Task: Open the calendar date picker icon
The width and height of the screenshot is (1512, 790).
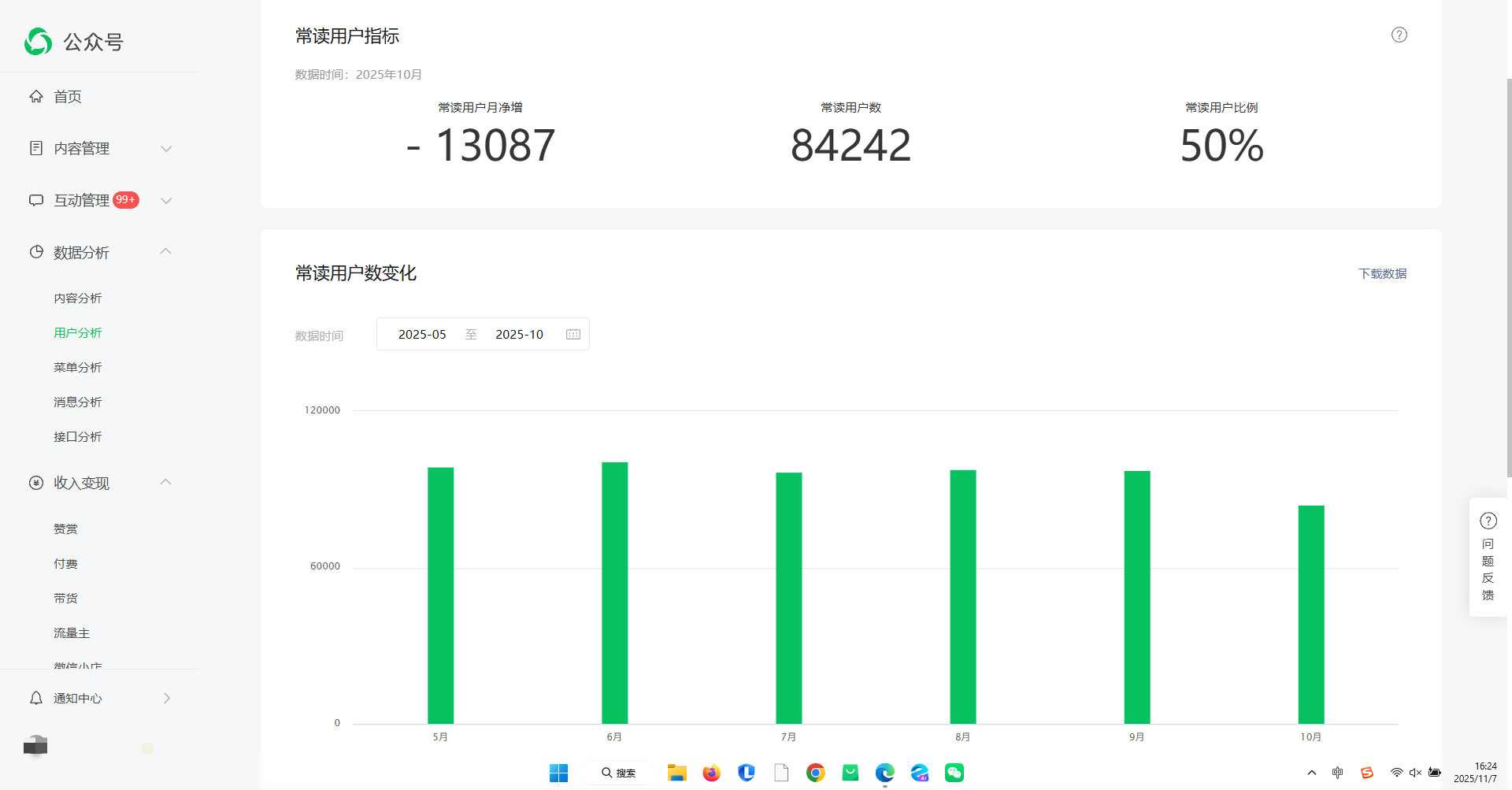Action: click(573, 334)
